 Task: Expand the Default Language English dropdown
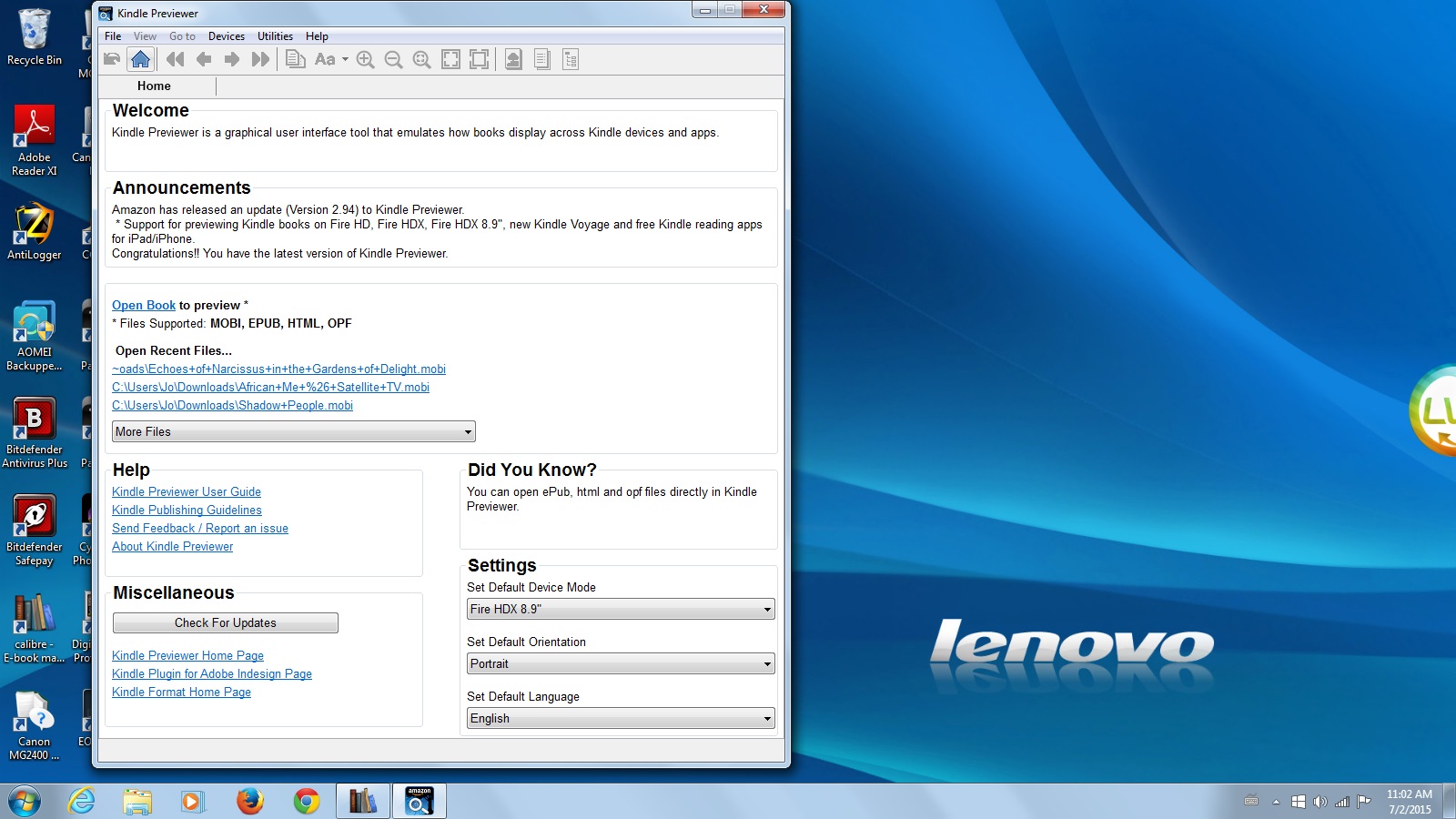click(620, 719)
